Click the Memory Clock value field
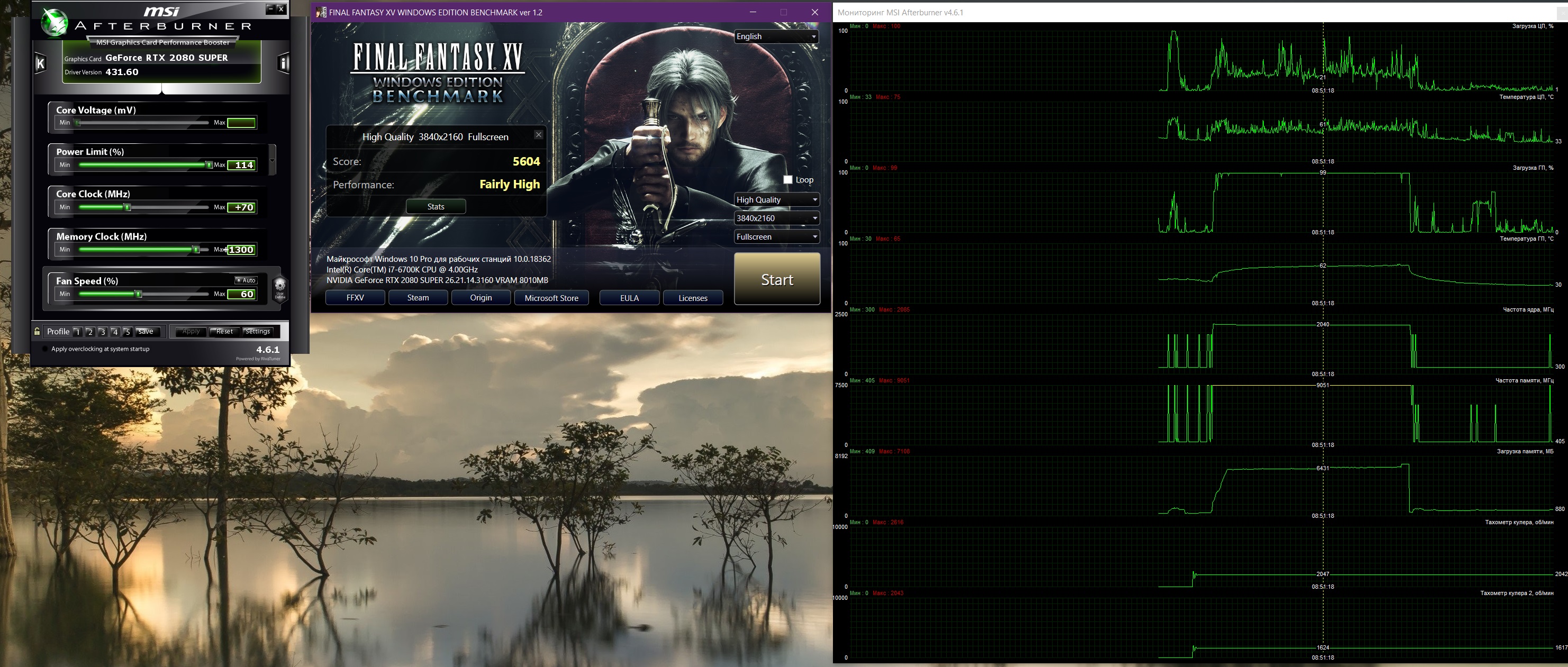 point(241,250)
